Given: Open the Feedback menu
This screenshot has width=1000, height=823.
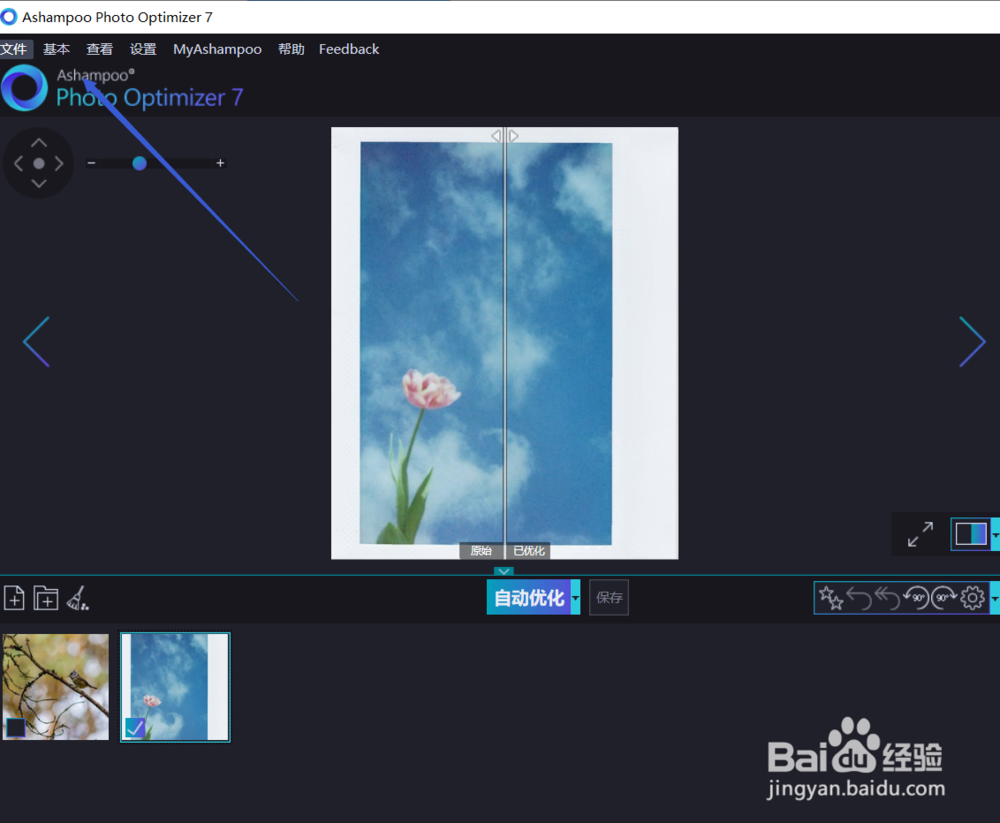Looking at the screenshot, I should click(349, 49).
